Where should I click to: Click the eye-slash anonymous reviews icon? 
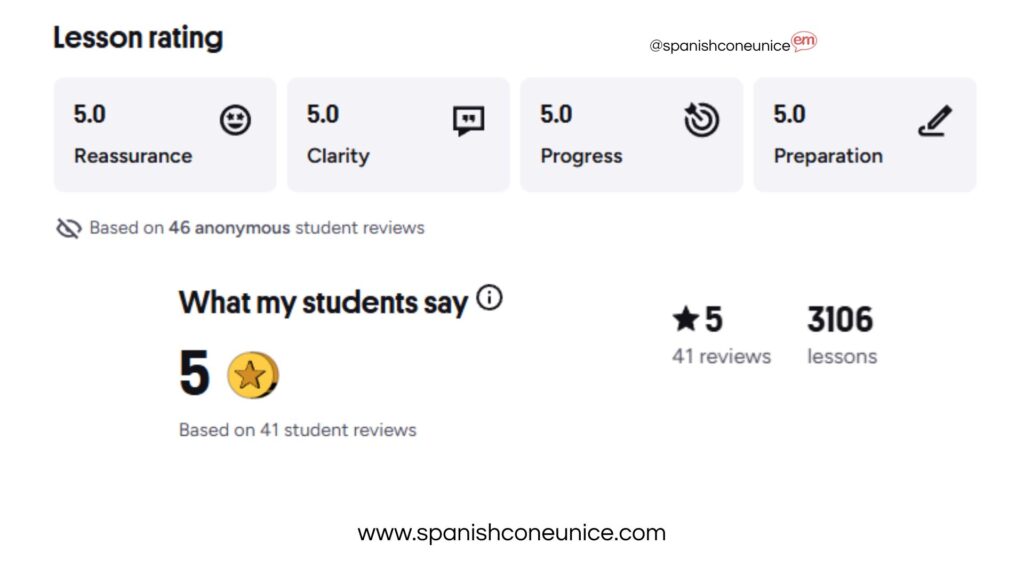67,227
